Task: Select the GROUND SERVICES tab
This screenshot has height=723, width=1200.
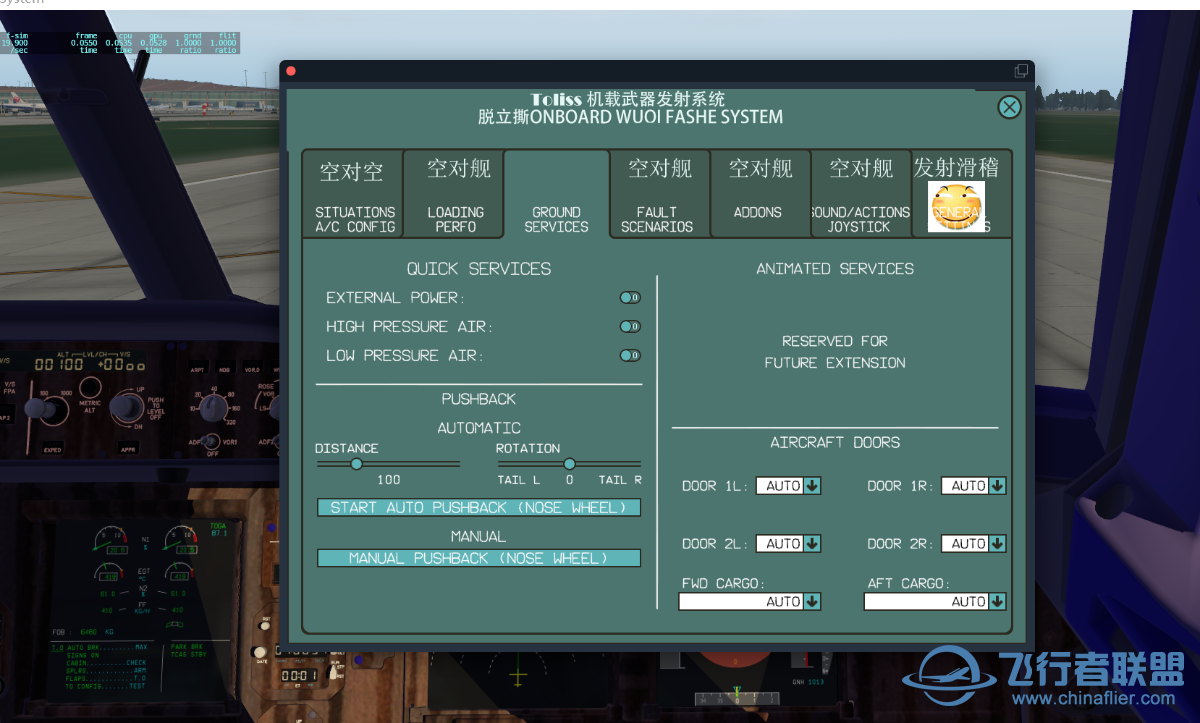Action: coord(557,194)
